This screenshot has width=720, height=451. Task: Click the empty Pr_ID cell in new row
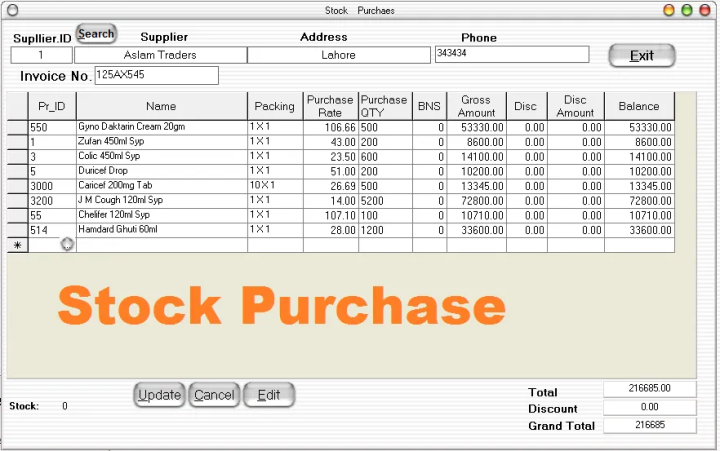tap(52, 245)
